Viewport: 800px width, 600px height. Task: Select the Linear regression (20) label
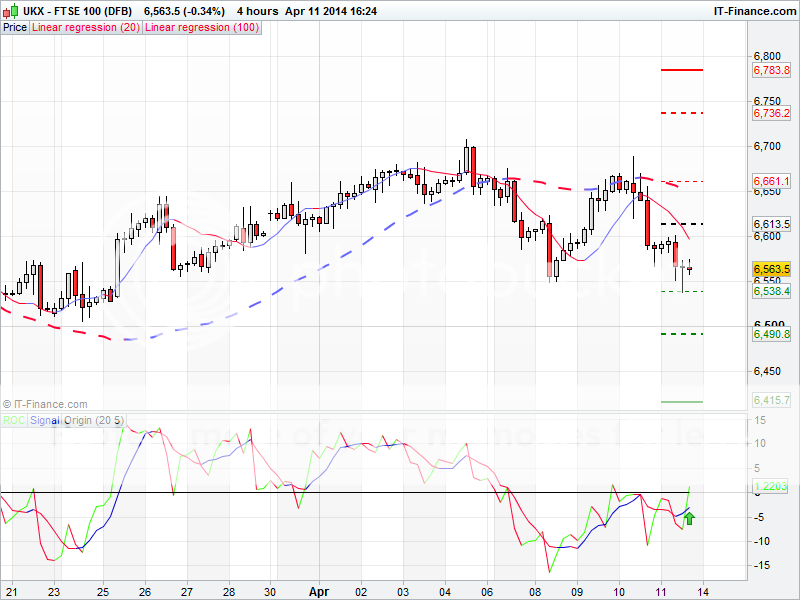86,28
